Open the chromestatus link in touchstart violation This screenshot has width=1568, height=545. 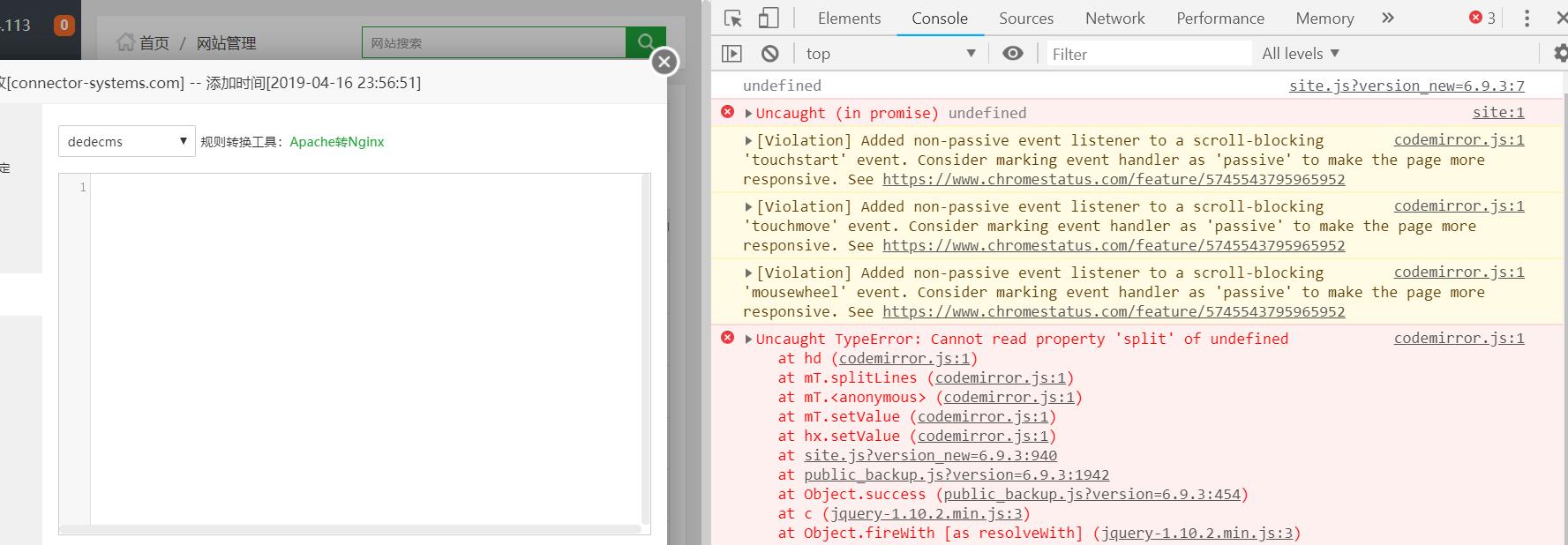pyautogui.click(x=1114, y=179)
